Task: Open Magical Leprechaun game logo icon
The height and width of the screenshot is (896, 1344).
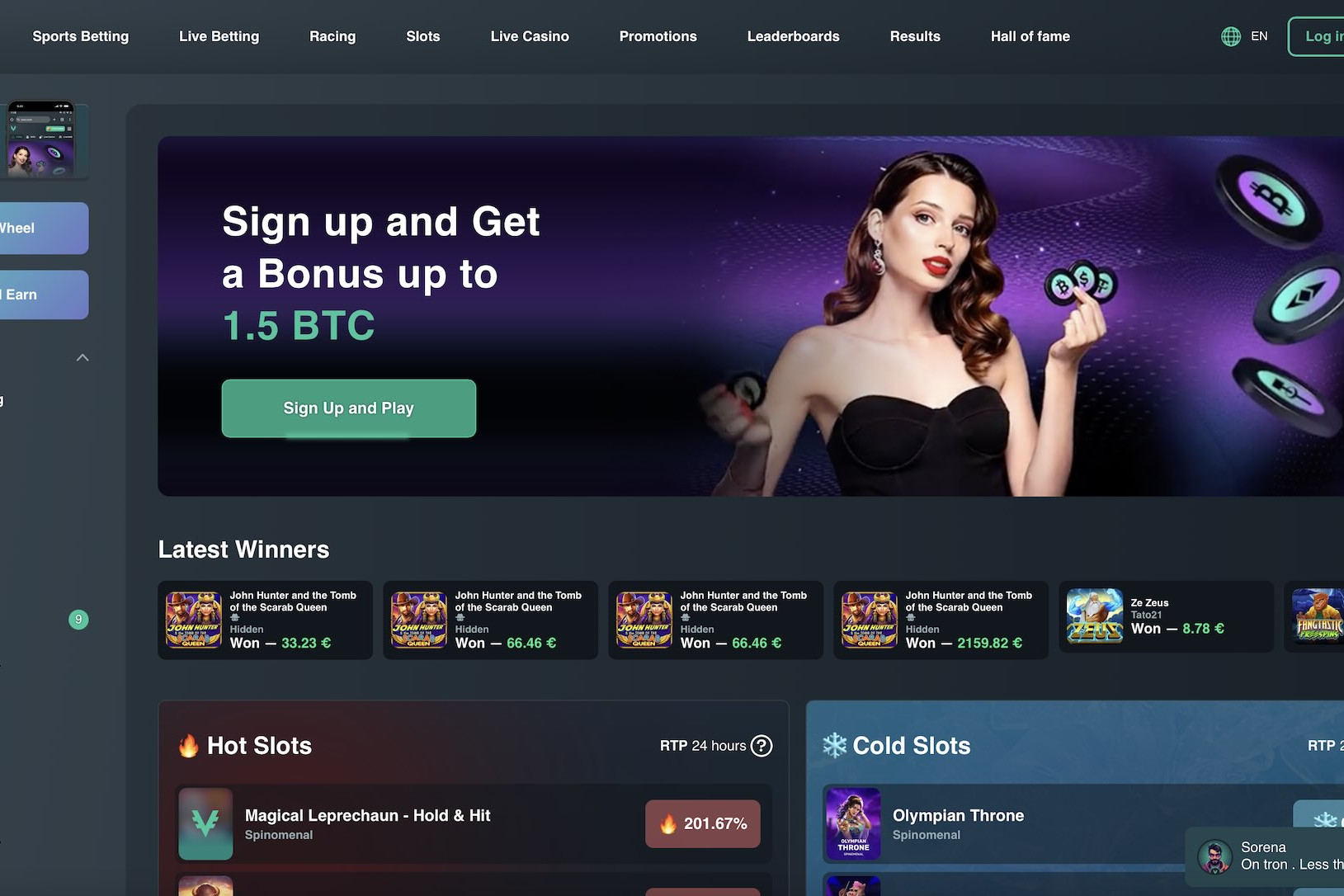Action: [x=205, y=823]
